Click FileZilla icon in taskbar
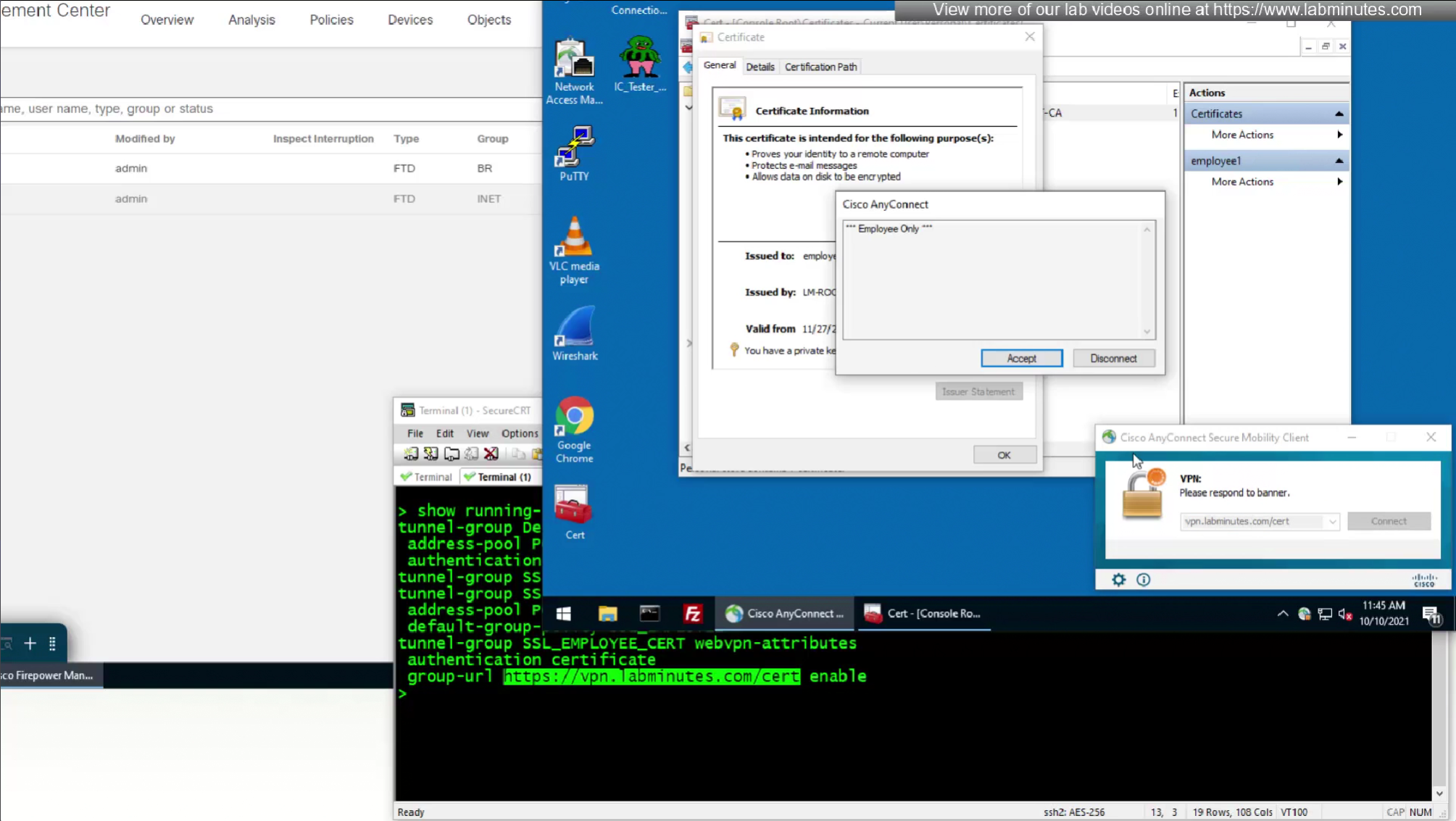The width and height of the screenshot is (1456, 821). (x=692, y=614)
